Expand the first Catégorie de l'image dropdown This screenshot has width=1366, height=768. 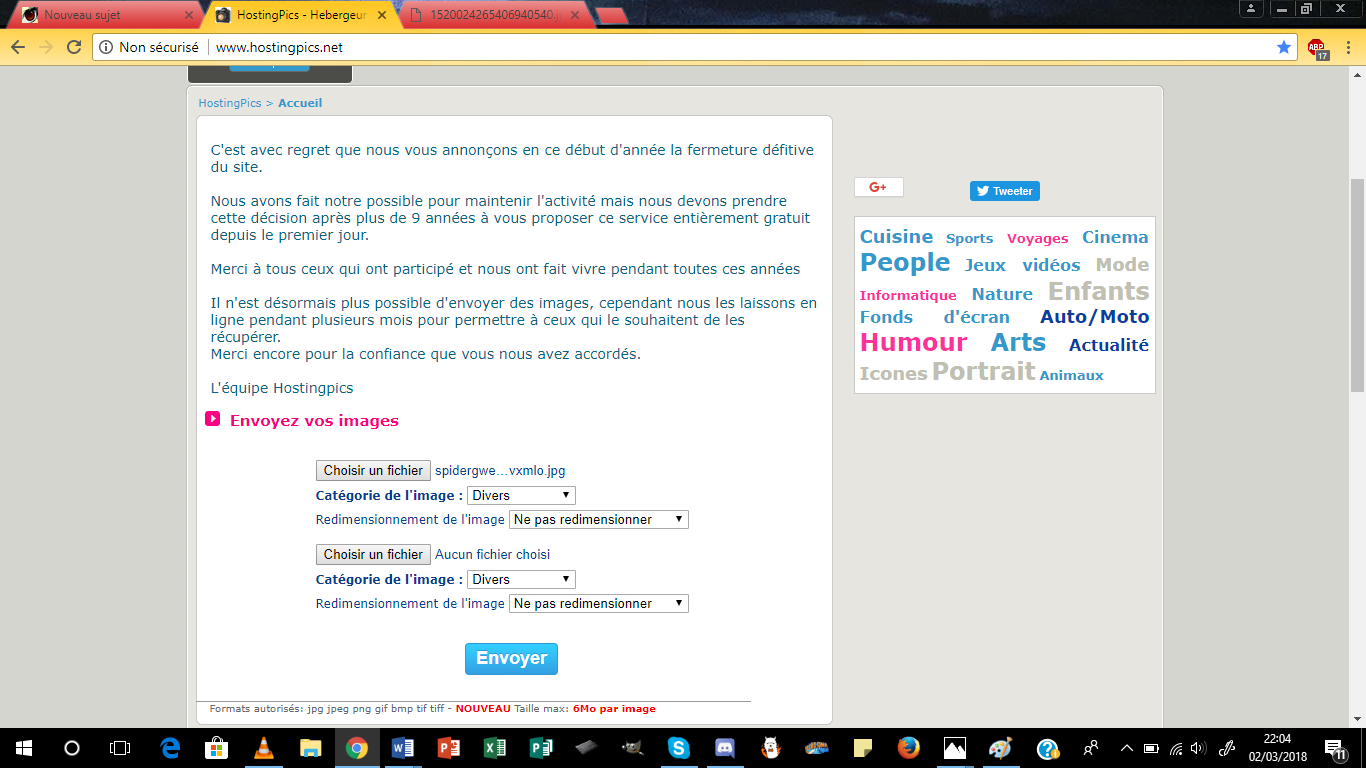point(521,496)
